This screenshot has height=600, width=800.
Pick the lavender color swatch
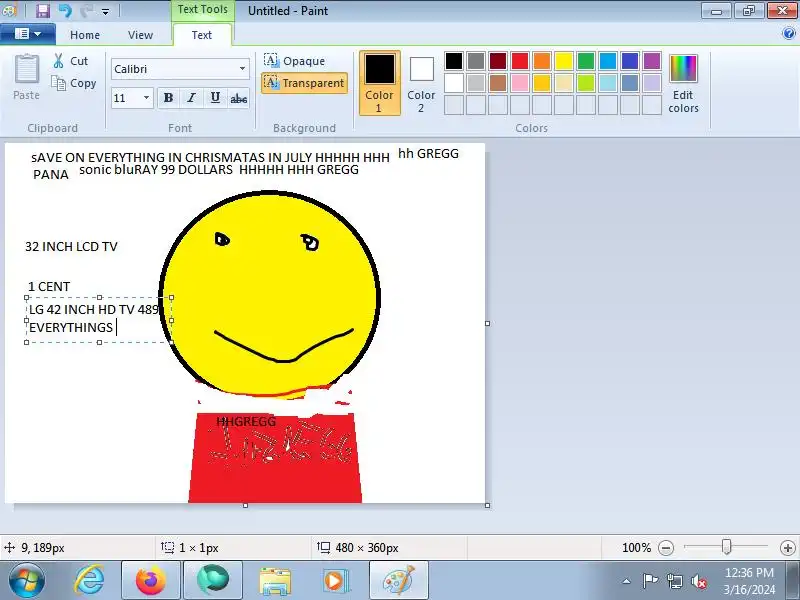point(652,83)
